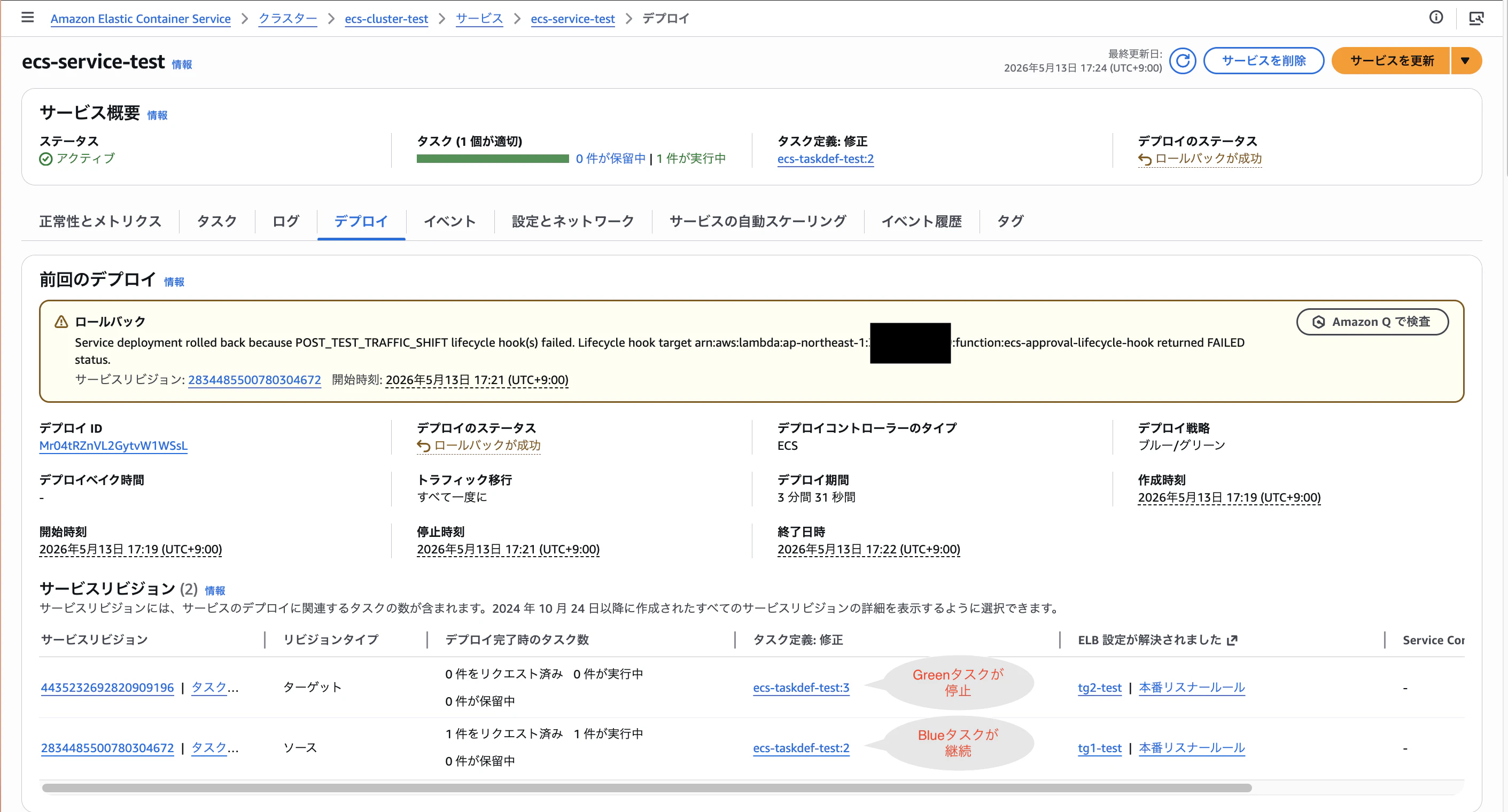The width and height of the screenshot is (1508, 812).
Task: Click the 3 分間 31 秒間 deploy duration
Action: tap(816, 497)
